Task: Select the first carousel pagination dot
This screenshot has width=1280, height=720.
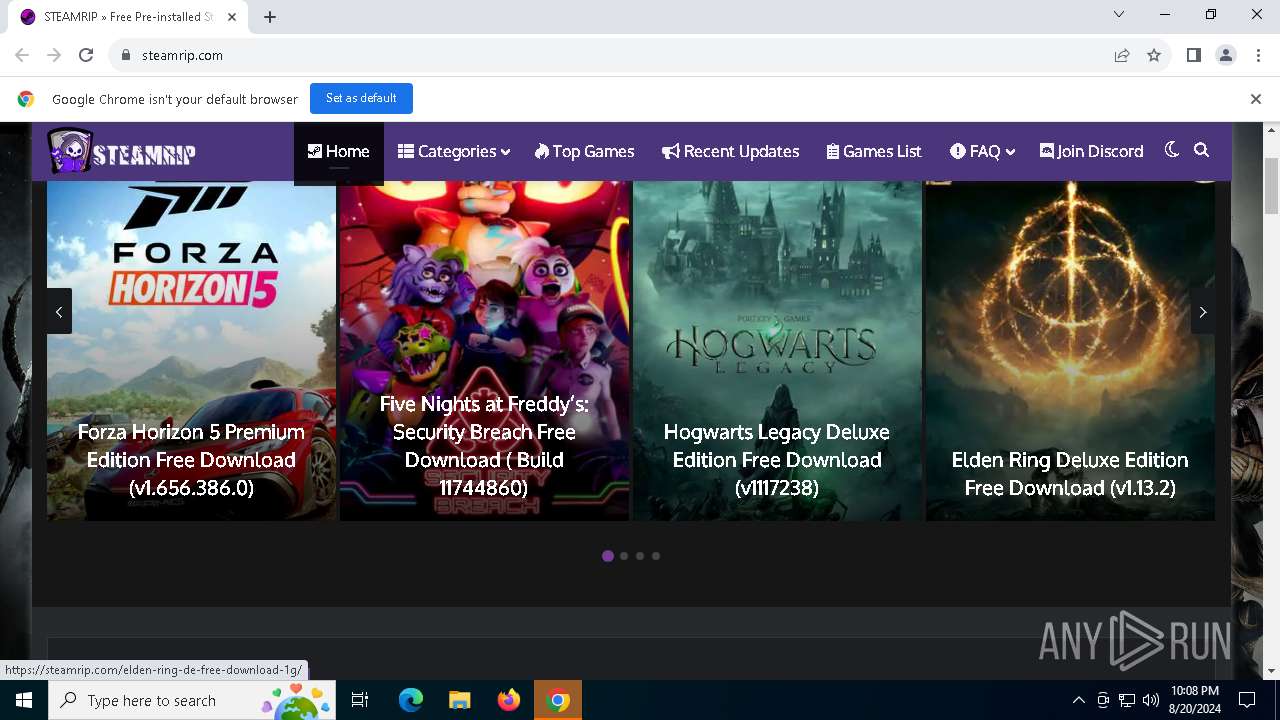Action: click(608, 556)
